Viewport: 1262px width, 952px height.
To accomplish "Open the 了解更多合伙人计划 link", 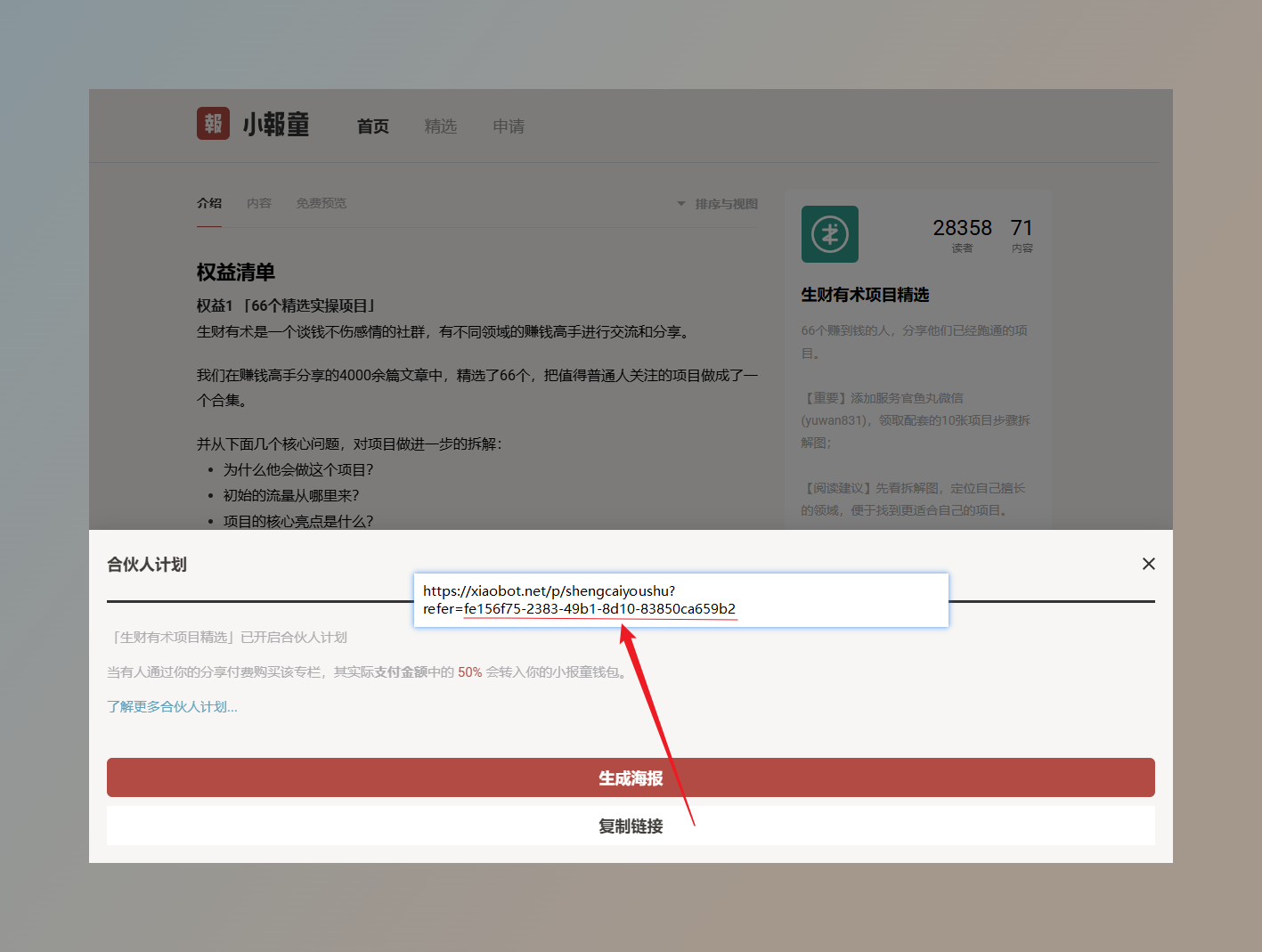I will pyautogui.click(x=172, y=706).
